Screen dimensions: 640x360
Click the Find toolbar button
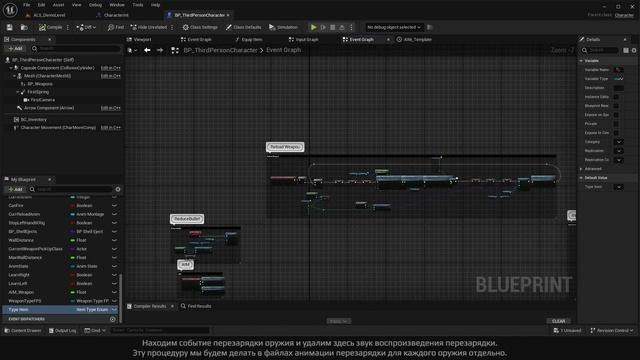coord(116,27)
